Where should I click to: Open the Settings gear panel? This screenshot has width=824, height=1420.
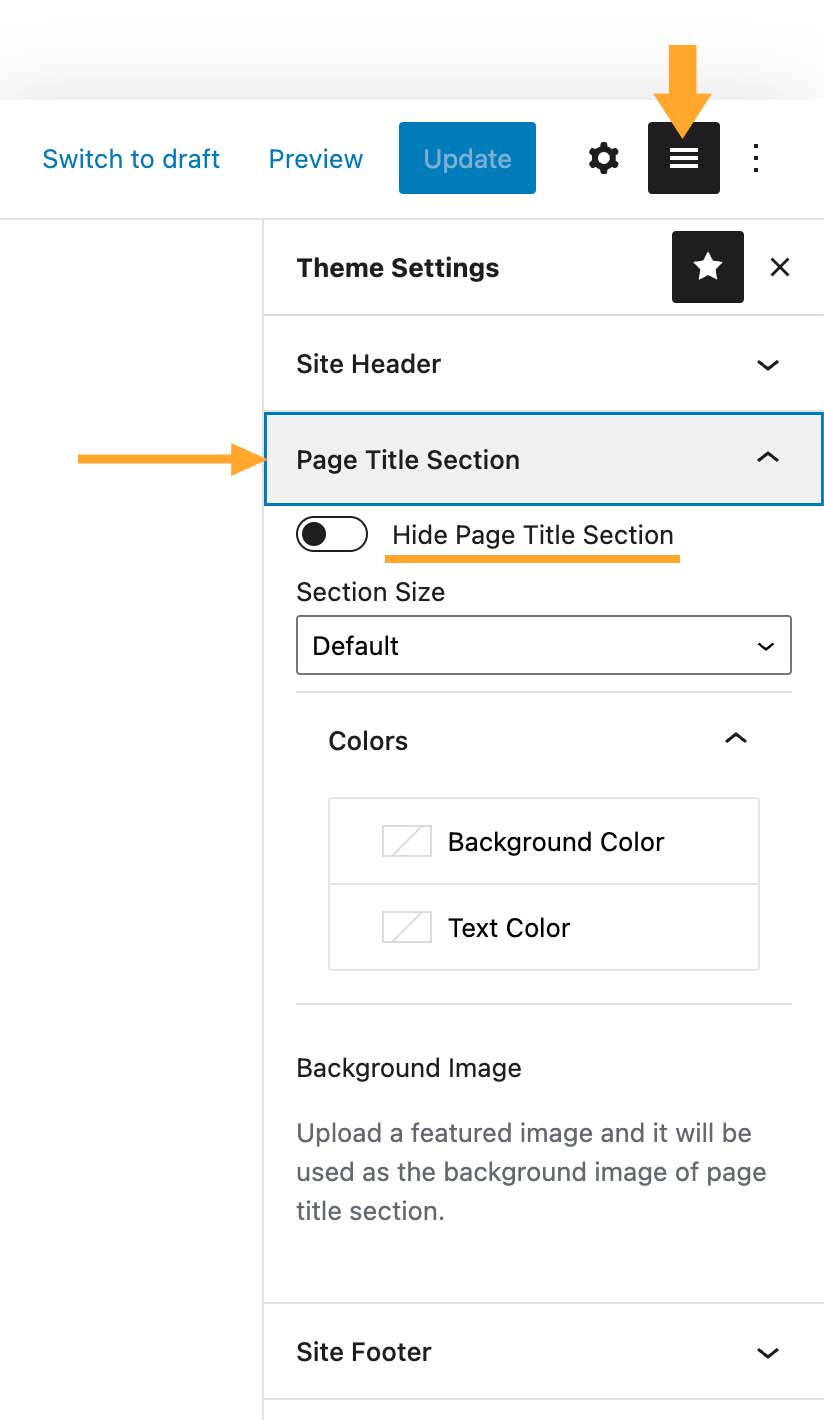(x=604, y=158)
